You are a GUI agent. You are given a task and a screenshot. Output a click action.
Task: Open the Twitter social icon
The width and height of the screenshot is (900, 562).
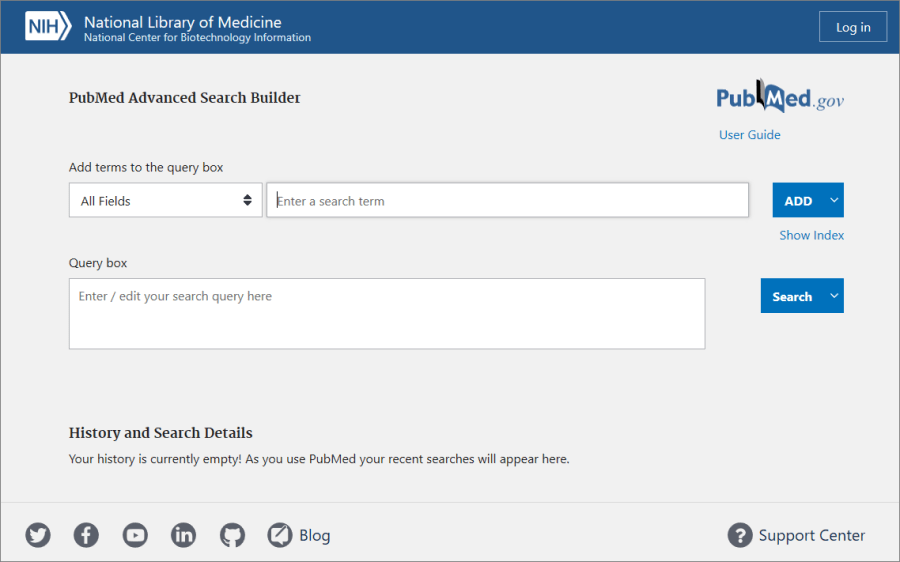38,535
